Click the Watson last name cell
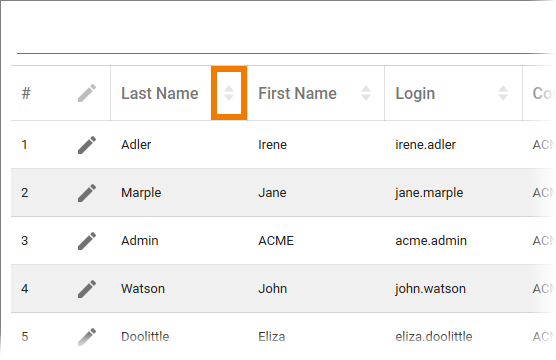Image resolution: width=556 pixels, height=360 pixels. point(143,289)
